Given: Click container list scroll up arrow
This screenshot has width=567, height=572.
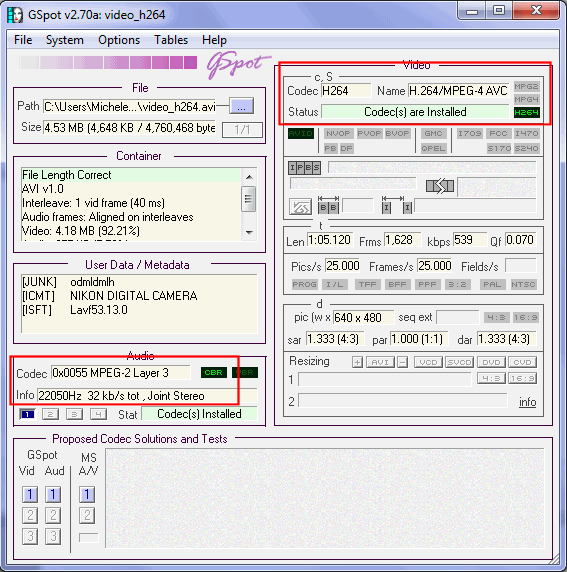Looking at the screenshot, I should (x=249, y=177).
